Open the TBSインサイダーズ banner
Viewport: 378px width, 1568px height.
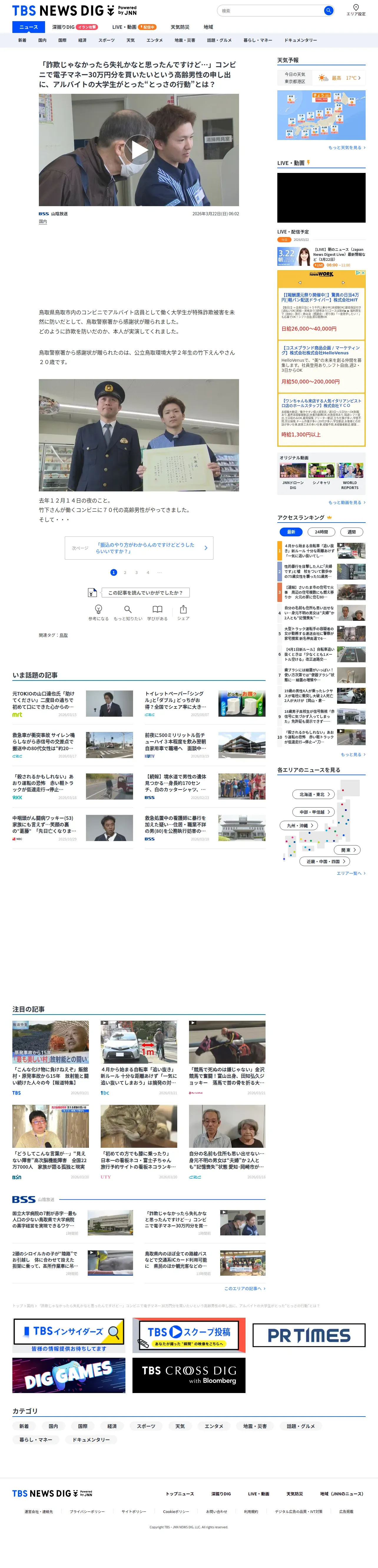click(x=68, y=1335)
